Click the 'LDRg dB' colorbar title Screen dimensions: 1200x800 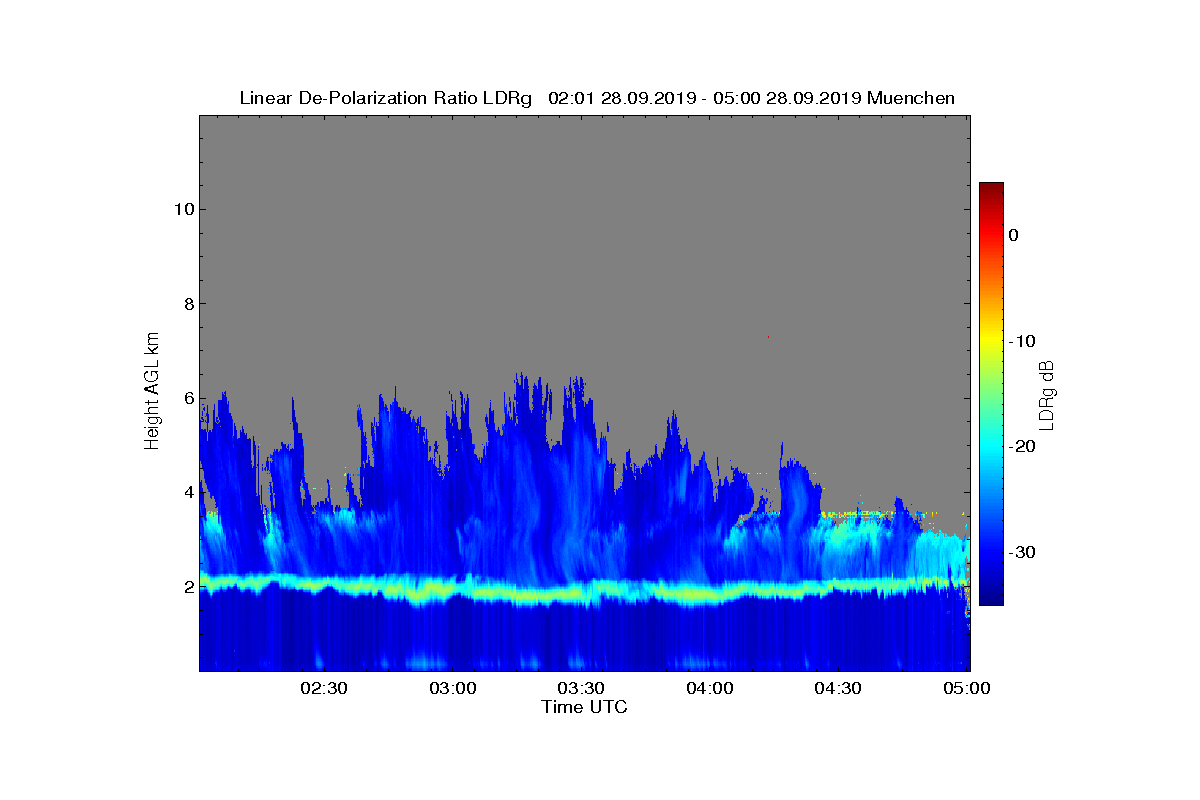click(1047, 394)
